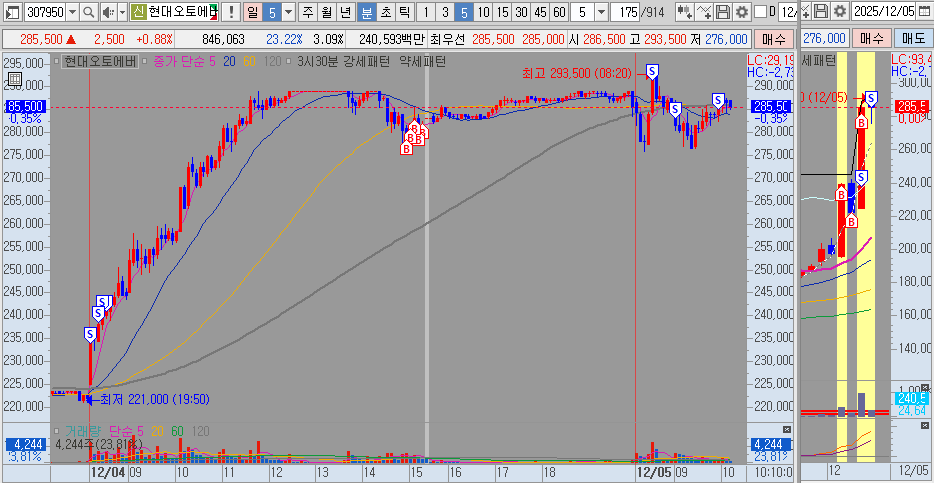
Task: Select the 주 weekly chart period
Action: pos(307,11)
